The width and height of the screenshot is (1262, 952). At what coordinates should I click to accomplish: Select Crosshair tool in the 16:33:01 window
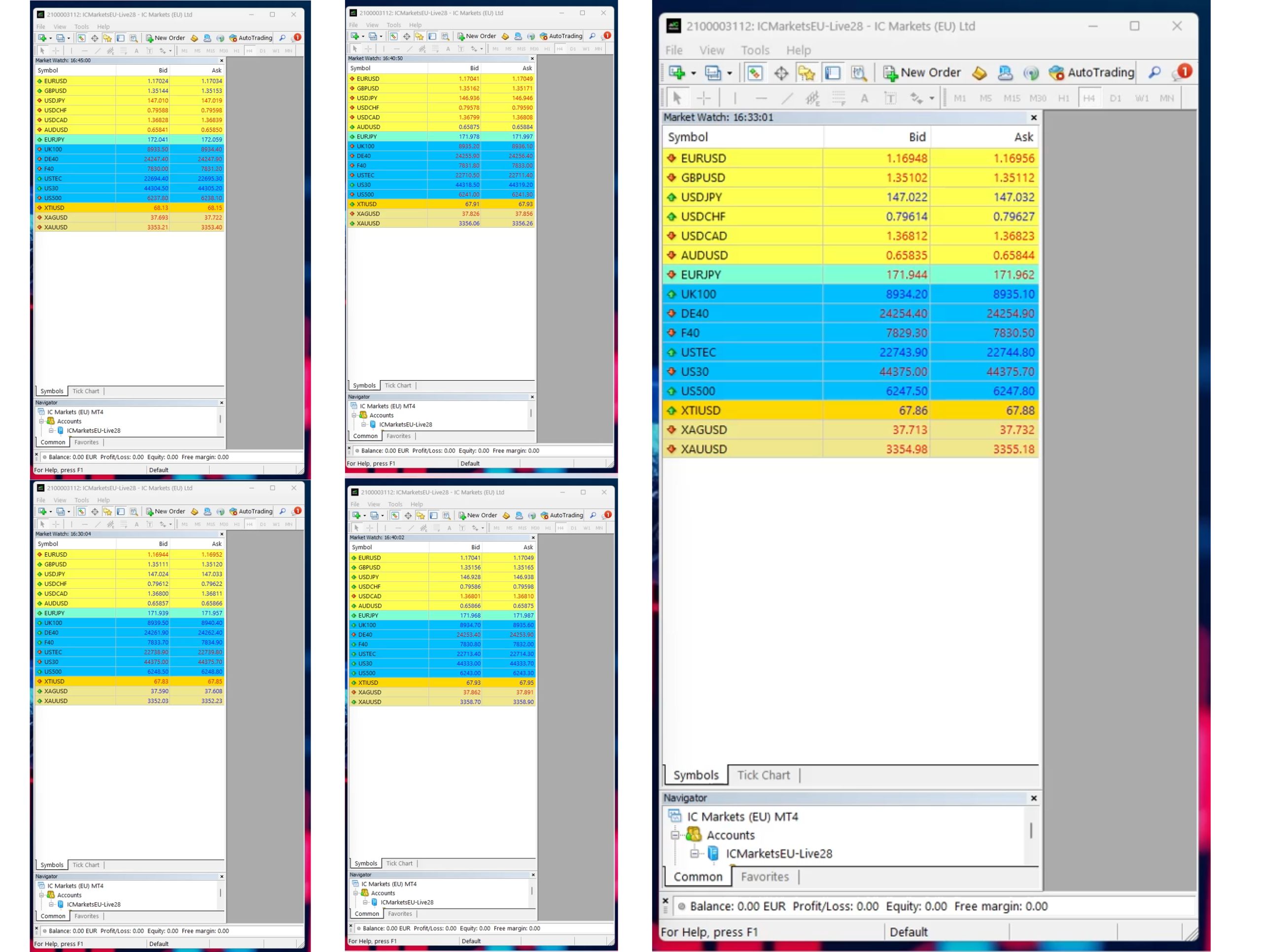click(703, 98)
